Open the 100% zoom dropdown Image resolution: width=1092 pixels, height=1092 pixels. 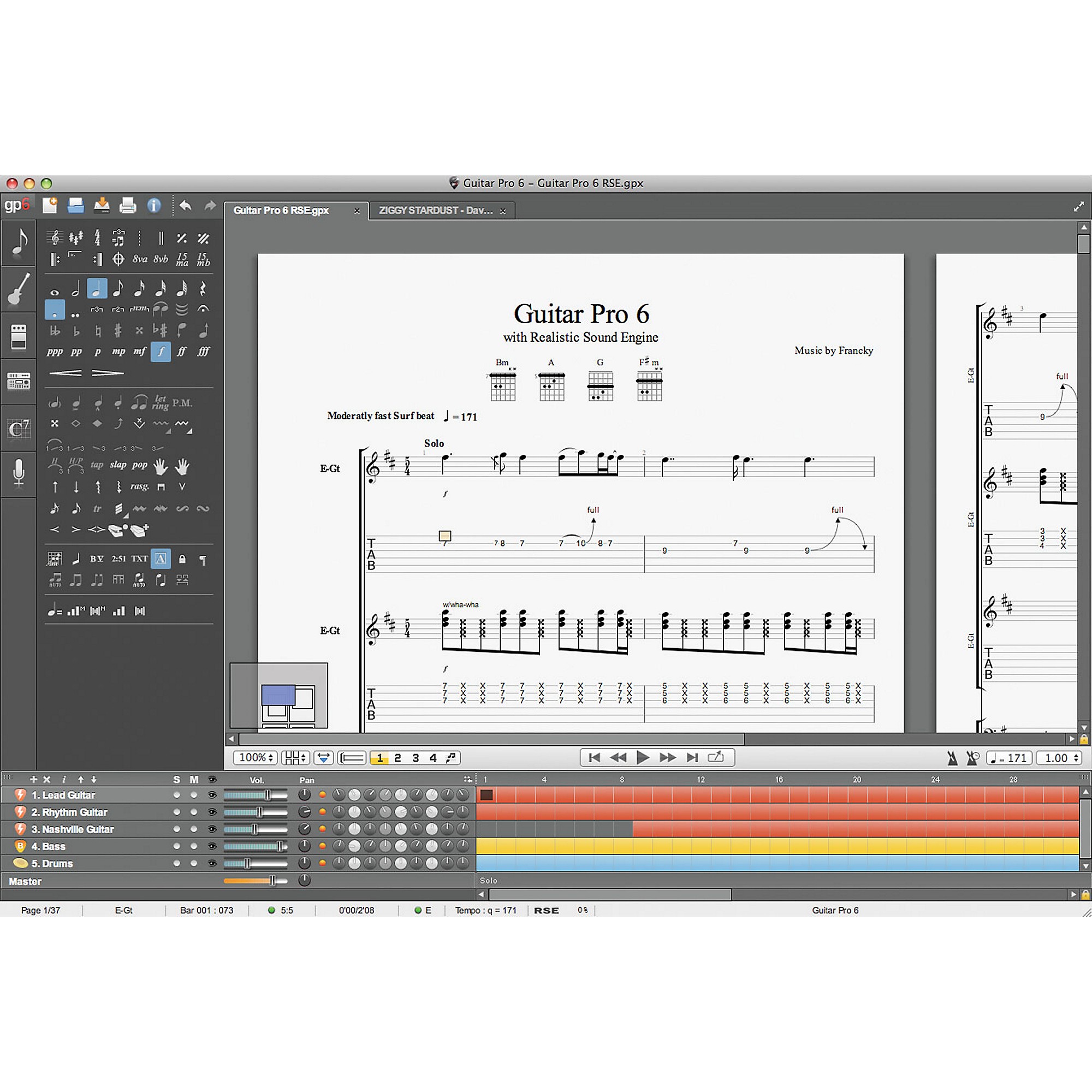click(256, 757)
